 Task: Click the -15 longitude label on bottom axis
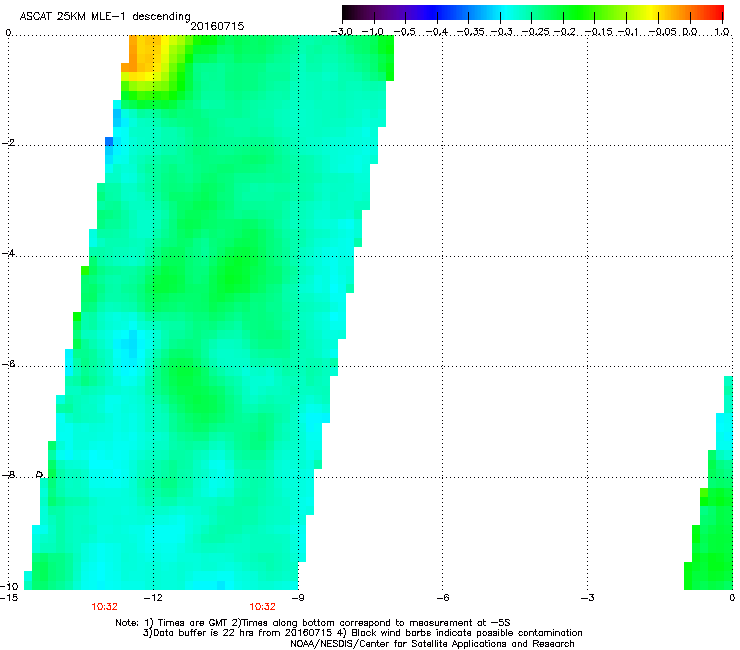coord(9,598)
